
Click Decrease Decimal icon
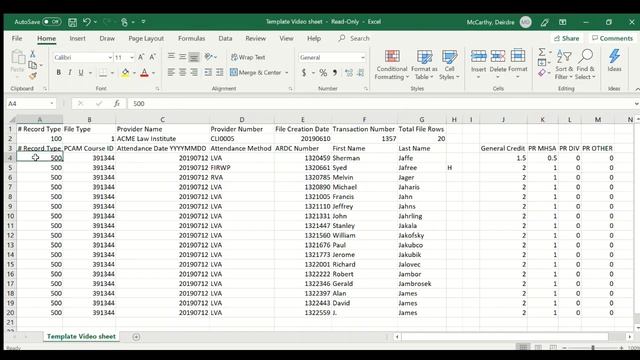(360, 73)
